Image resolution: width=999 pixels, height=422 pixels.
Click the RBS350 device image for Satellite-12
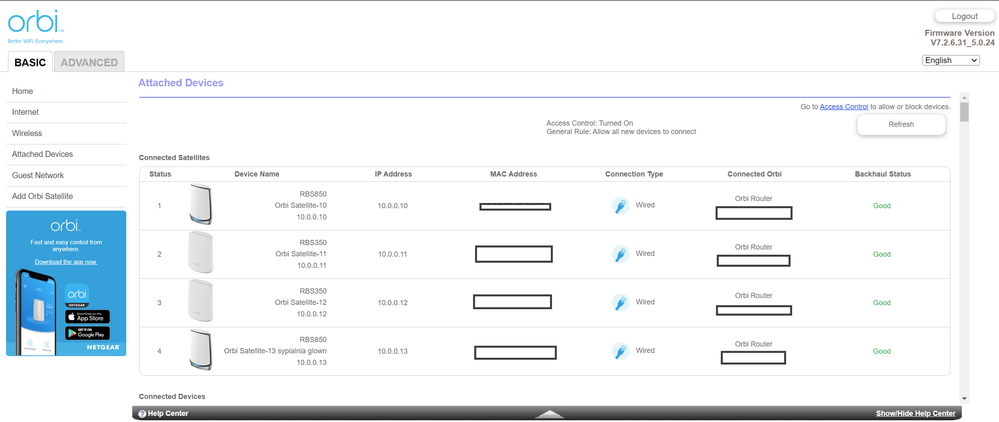[x=201, y=302]
